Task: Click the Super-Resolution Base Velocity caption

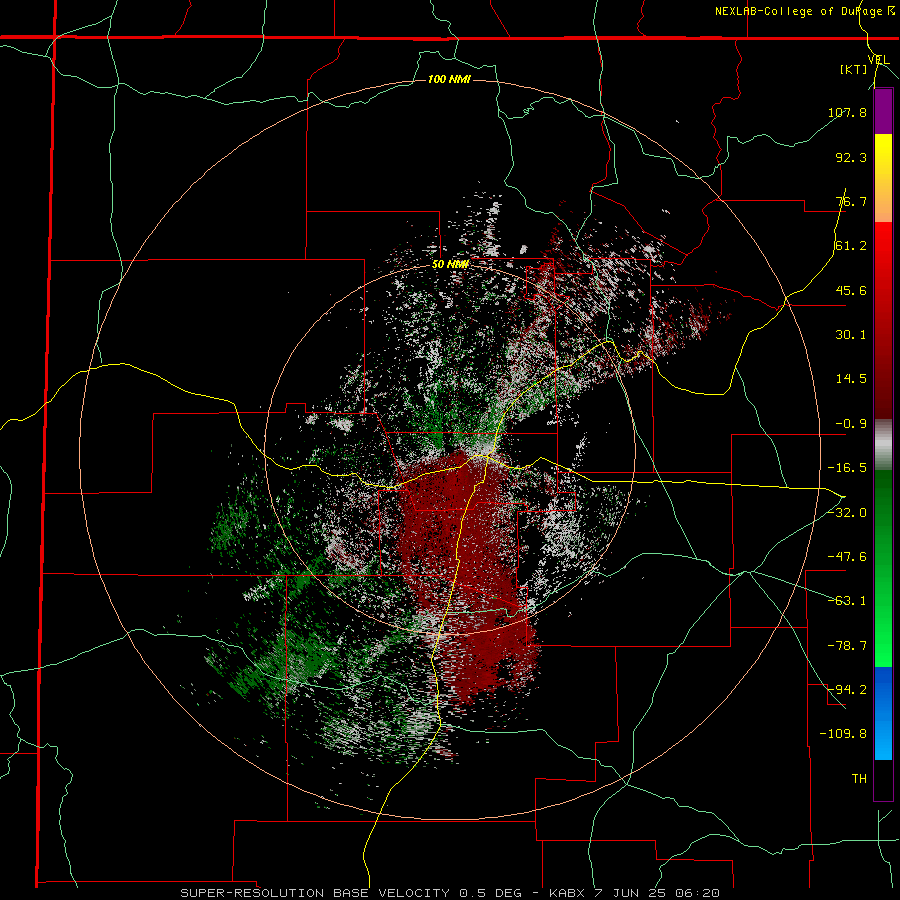Action: point(449,893)
